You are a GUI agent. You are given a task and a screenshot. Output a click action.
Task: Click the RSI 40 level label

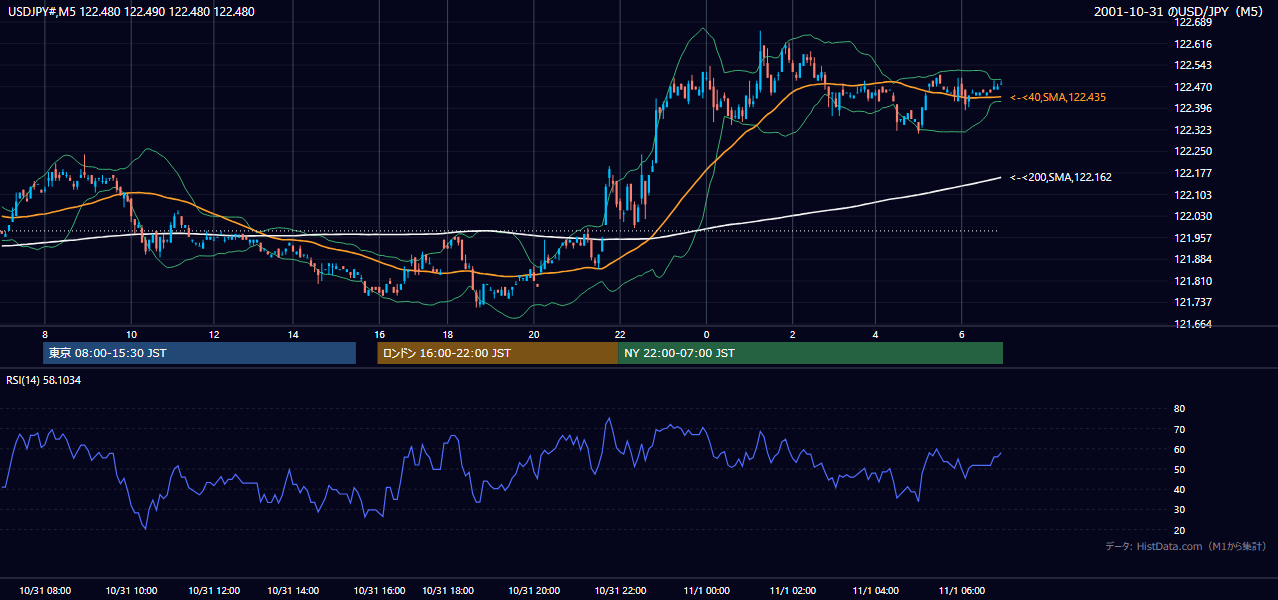pyautogui.click(x=1179, y=489)
